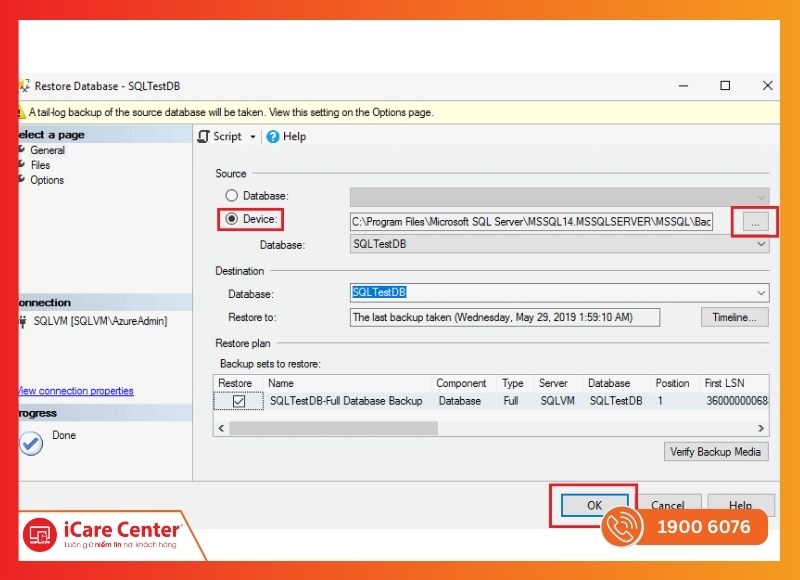
Task: Click the Name column header
Action: click(x=281, y=383)
